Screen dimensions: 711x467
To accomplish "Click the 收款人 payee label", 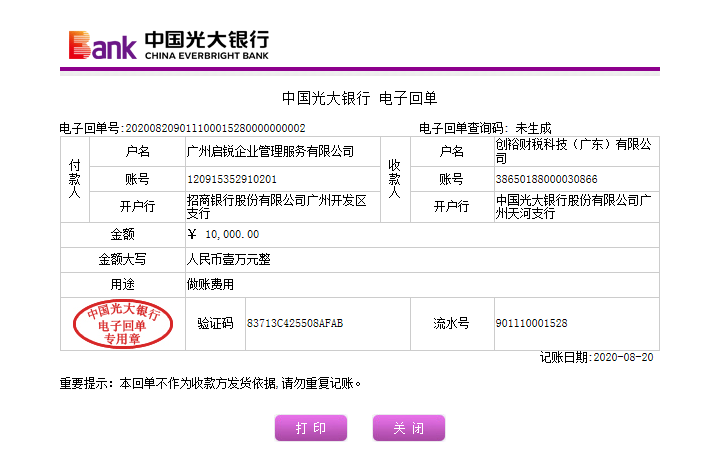I will tap(395, 179).
